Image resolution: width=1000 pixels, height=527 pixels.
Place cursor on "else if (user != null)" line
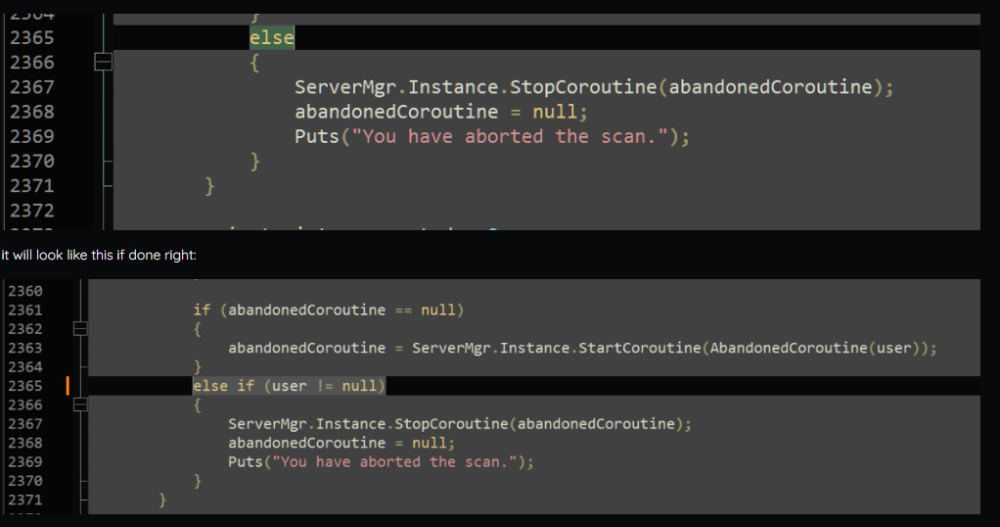(289, 386)
